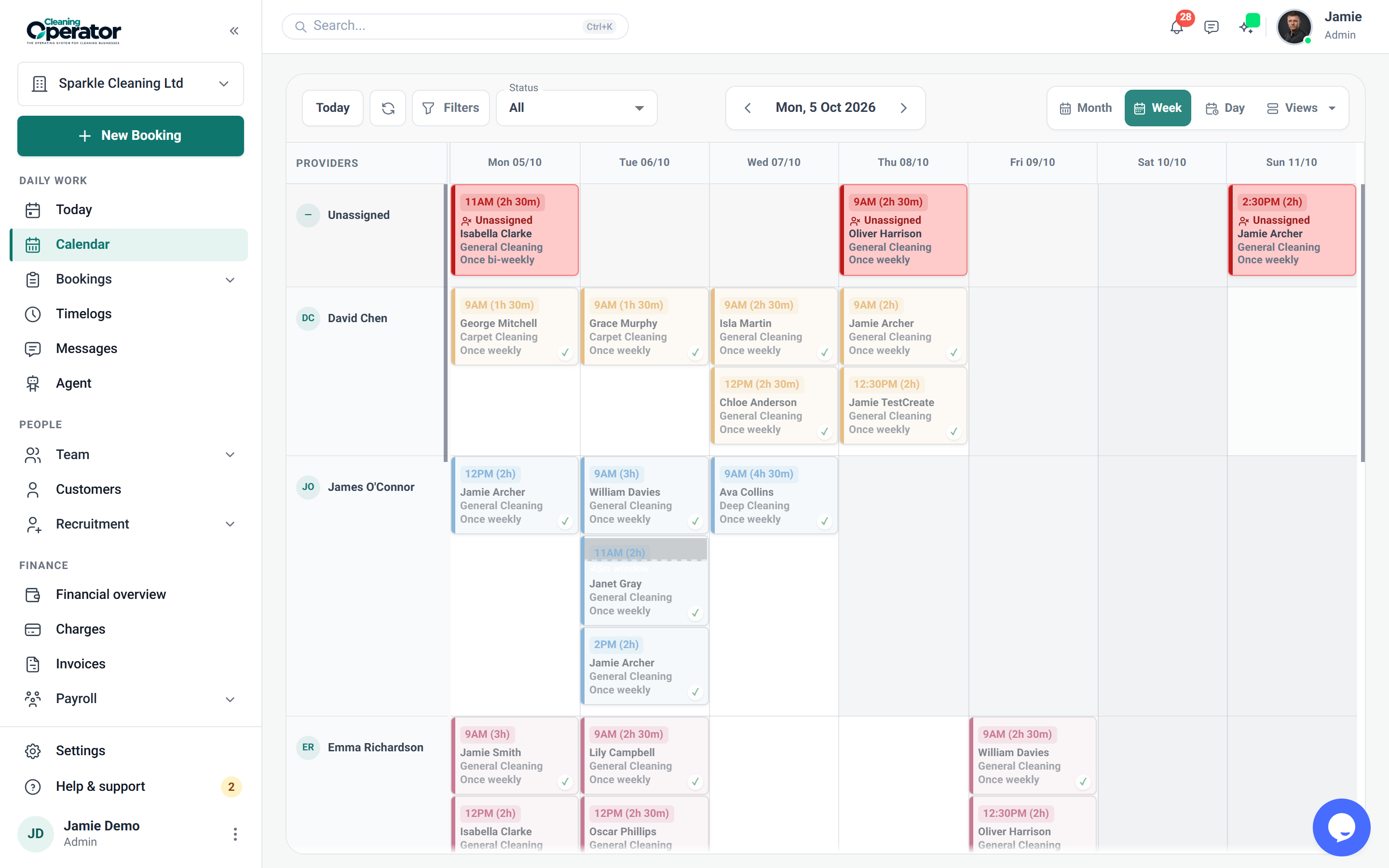The image size is (1389, 868).
Task: Open the Views dropdown
Action: coord(1301,108)
